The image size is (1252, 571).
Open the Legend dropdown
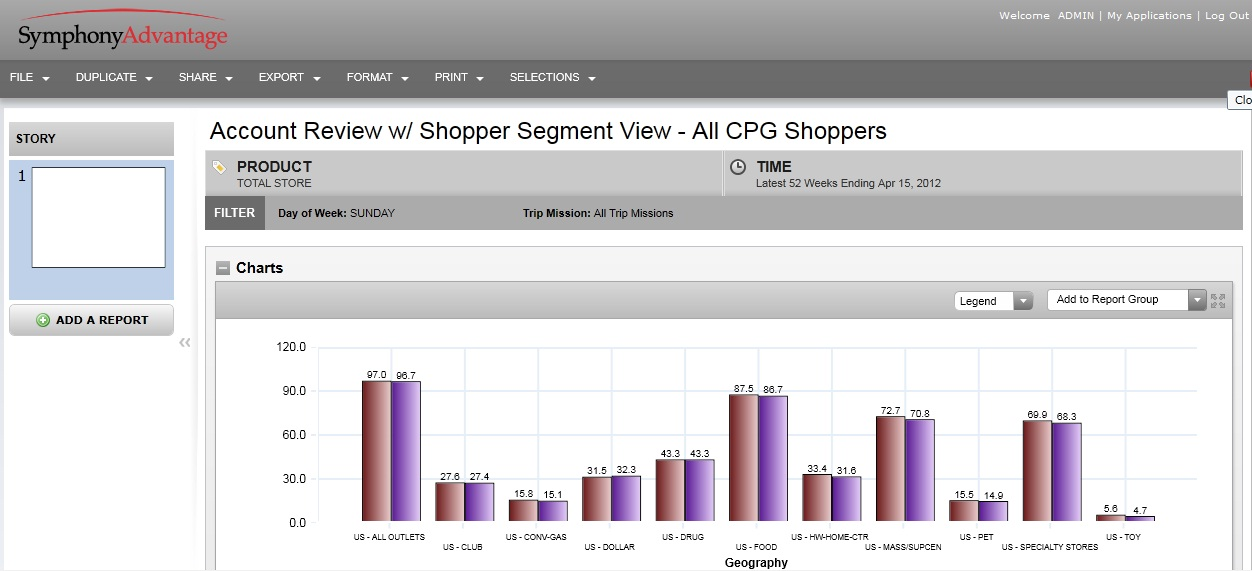(x=993, y=301)
